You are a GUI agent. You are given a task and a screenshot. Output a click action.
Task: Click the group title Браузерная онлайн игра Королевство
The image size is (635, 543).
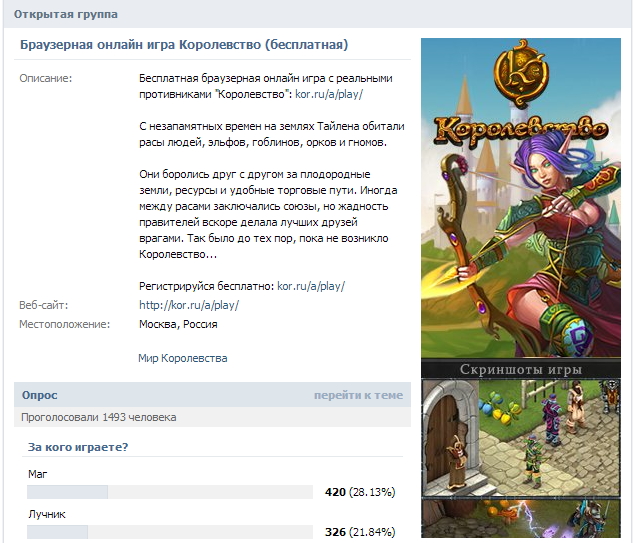(x=184, y=45)
